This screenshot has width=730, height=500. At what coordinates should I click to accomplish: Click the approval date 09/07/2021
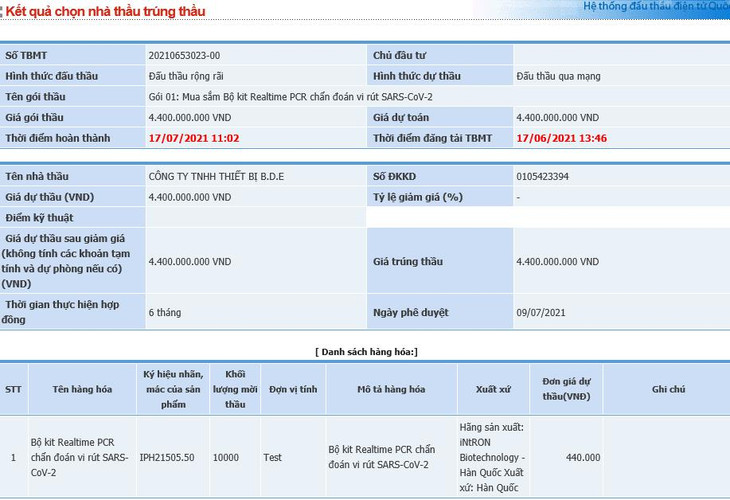(x=541, y=313)
